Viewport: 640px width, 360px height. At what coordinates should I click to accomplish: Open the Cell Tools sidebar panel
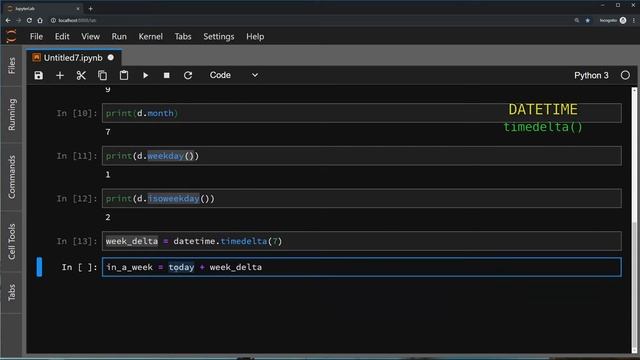pos(11,241)
